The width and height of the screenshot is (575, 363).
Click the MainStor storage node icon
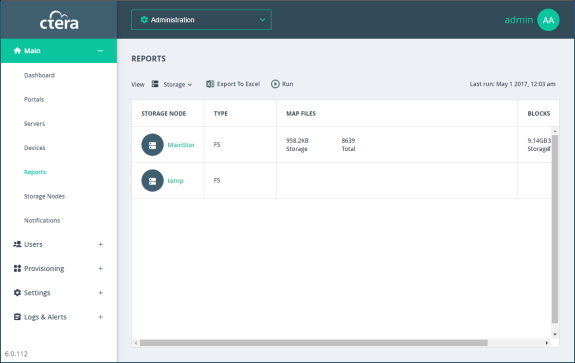[x=152, y=145]
